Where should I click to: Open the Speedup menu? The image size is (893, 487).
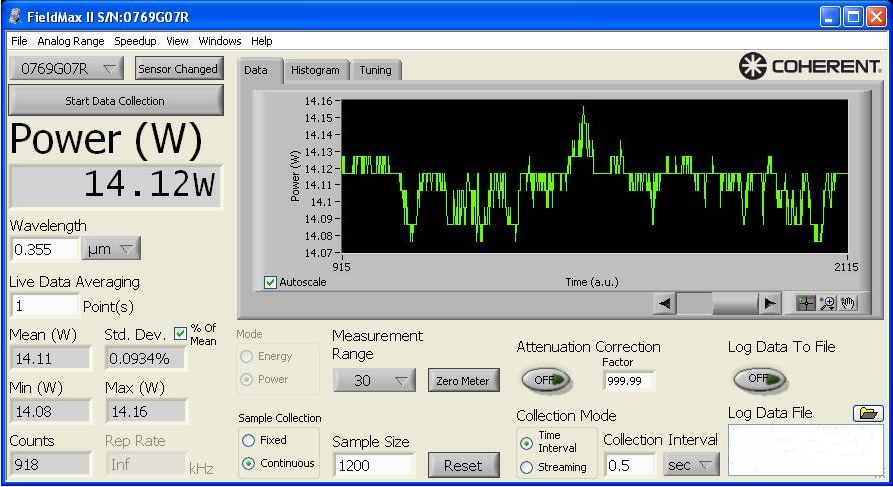click(135, 41)
